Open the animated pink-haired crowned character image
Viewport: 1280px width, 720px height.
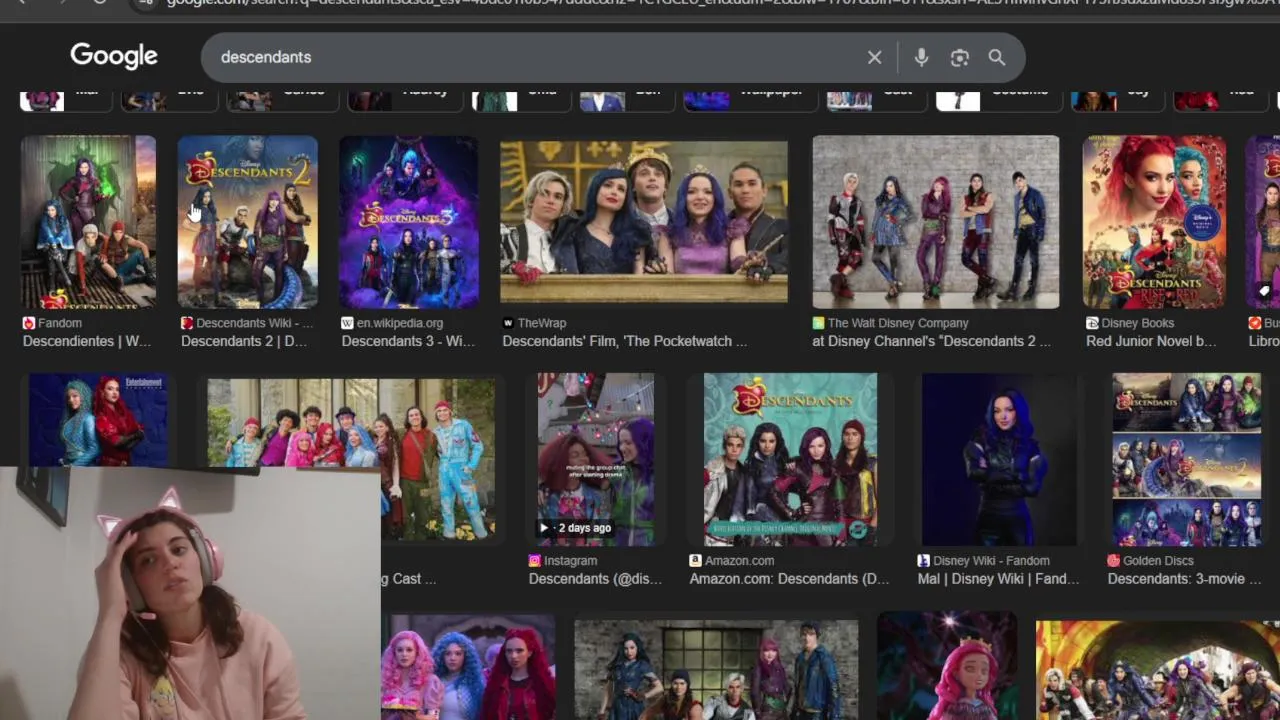(947, 668)
